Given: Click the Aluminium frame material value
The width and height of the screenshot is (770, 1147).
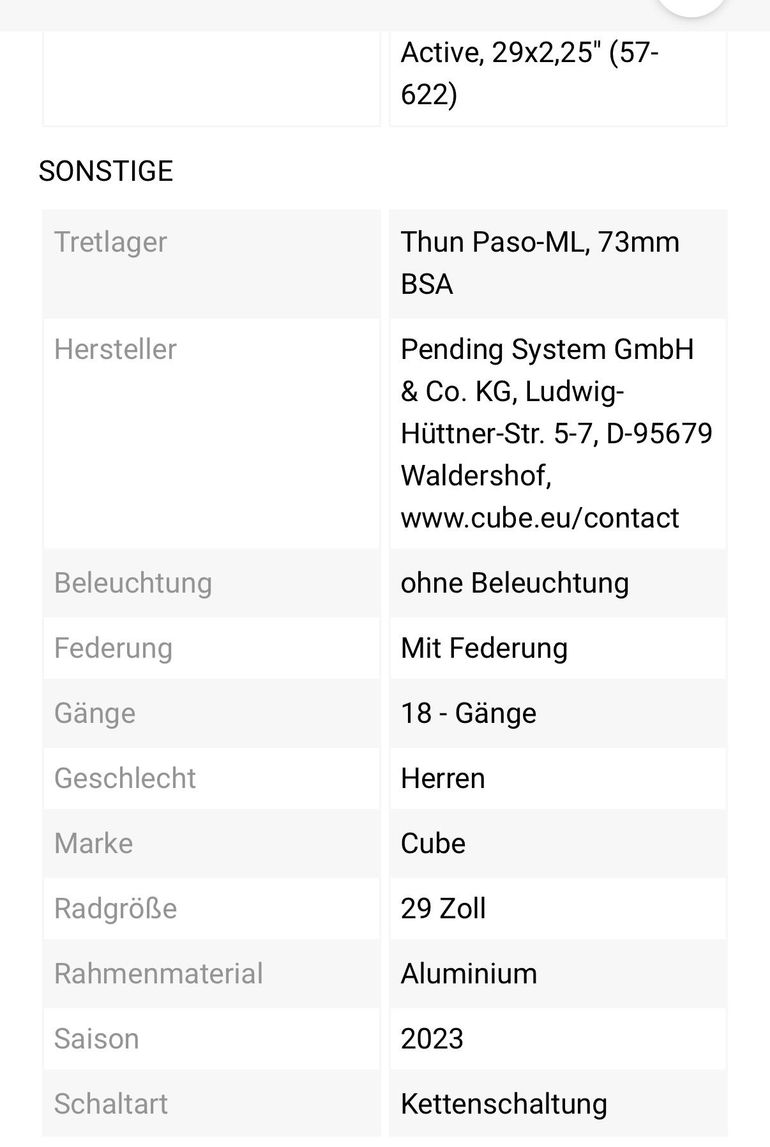Looking at the screenshot, I should (x=469, y=973).
